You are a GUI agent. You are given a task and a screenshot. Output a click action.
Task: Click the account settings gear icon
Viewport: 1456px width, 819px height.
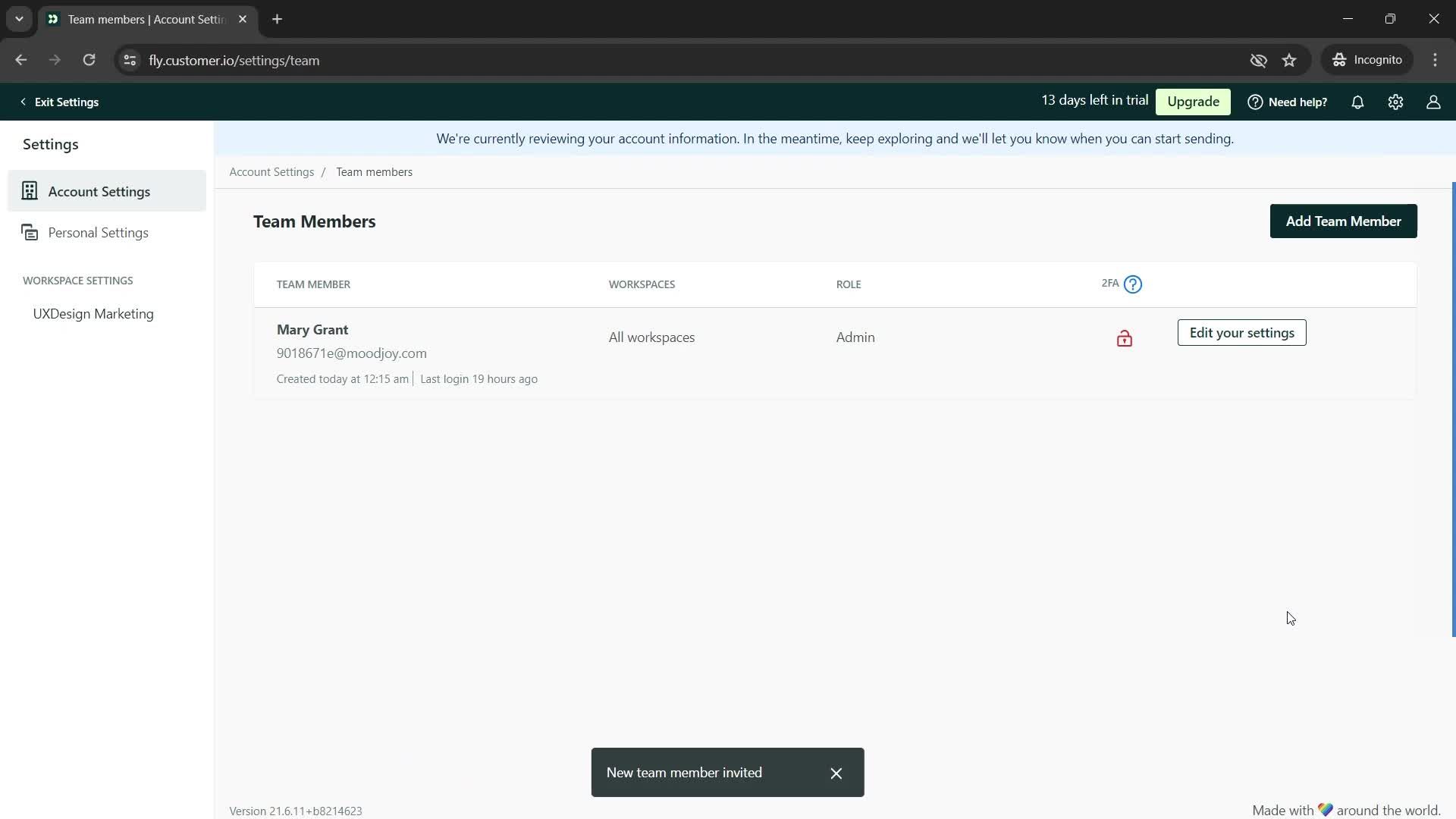(x=1396, y=102)
